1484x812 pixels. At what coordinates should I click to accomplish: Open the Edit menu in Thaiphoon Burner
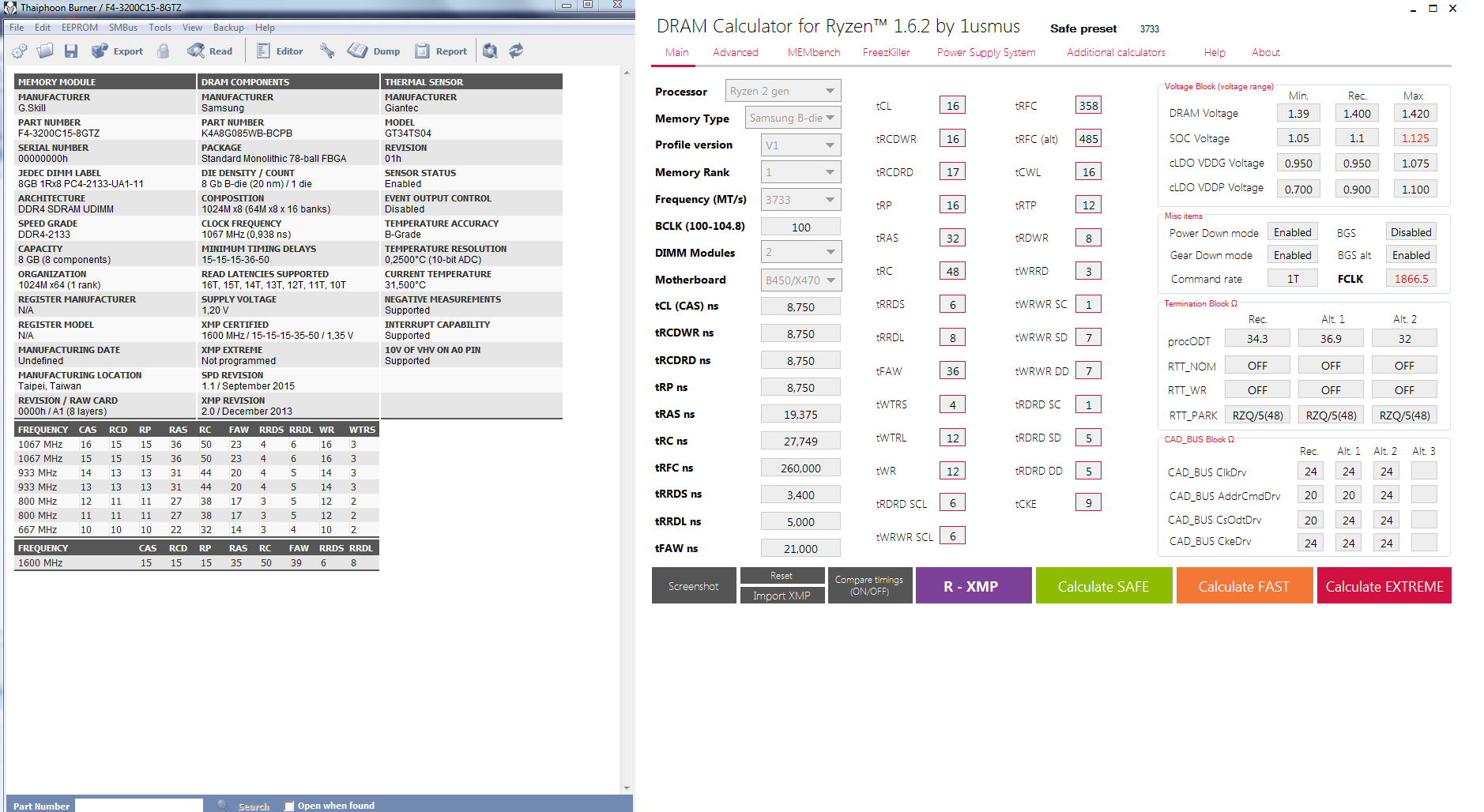[x=43, y=28]
